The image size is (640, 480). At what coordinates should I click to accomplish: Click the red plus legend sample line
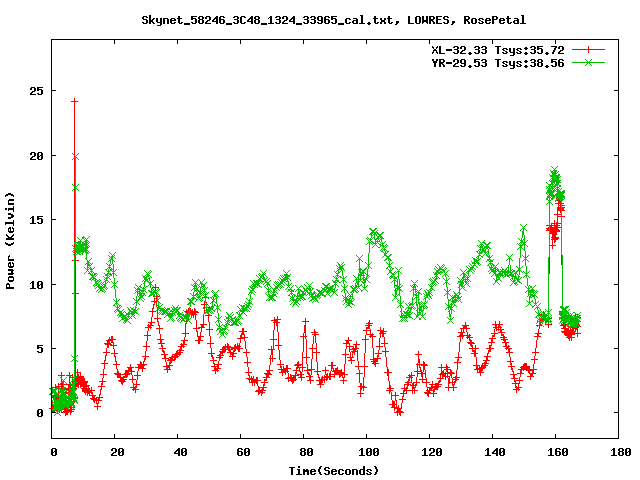(588, 50)
